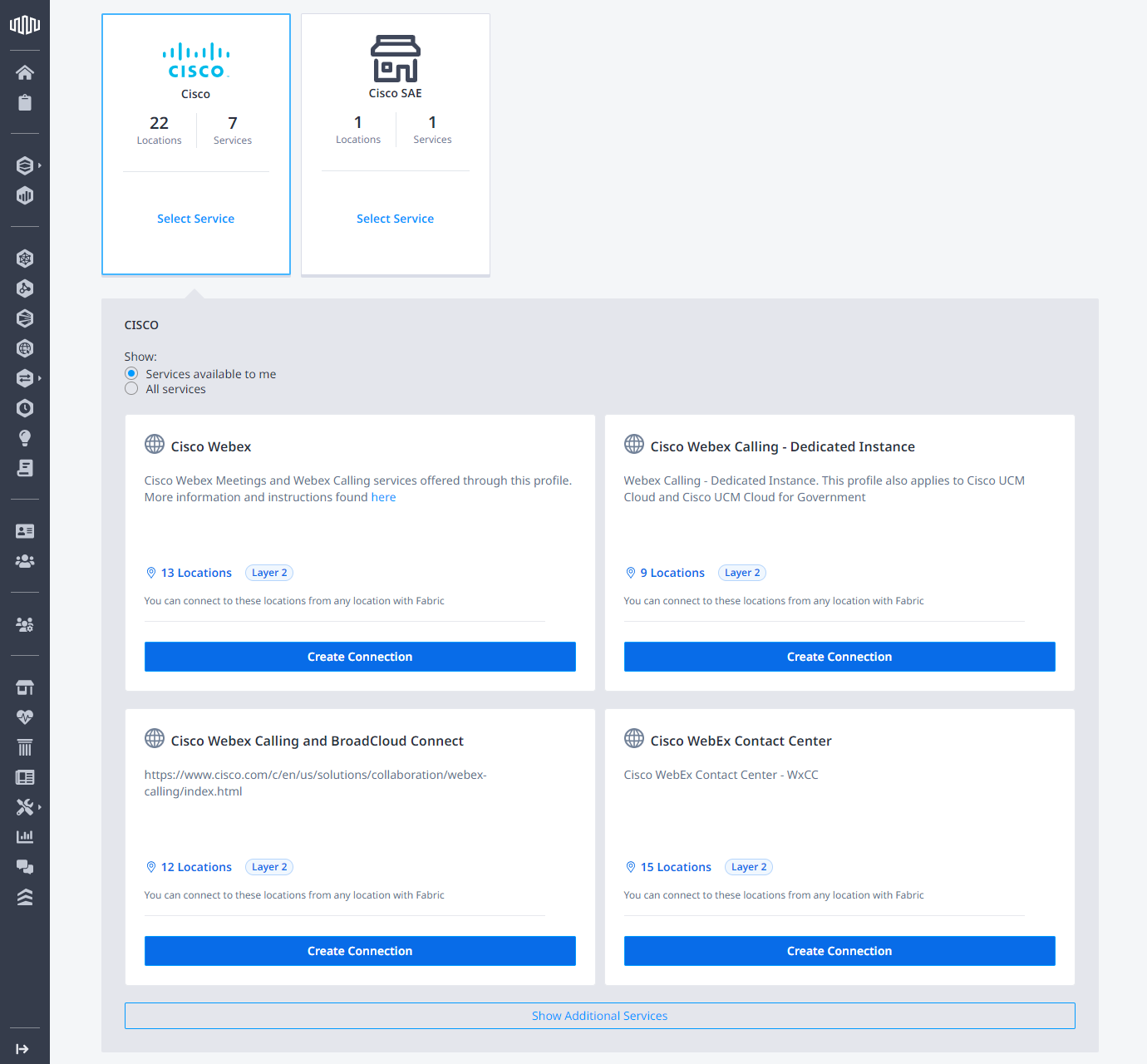
Task: Click the swap-arrows hexagon sidebar icon
Action: tap(25, 378)
